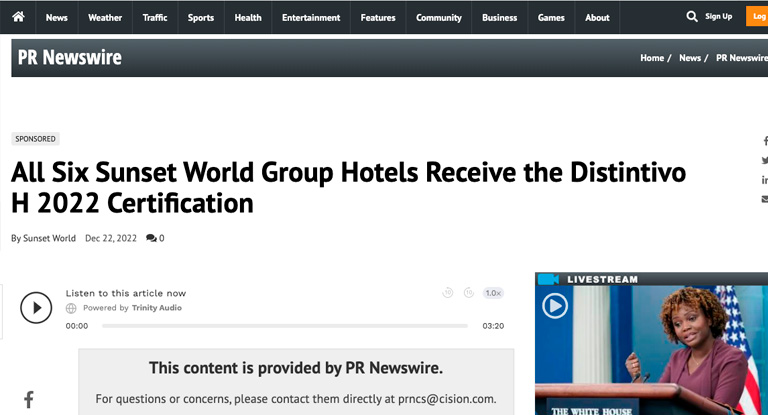Open the Weather menu
This screenshot has width=768, height=415.
pyautogui.click(x=105, y=17)
